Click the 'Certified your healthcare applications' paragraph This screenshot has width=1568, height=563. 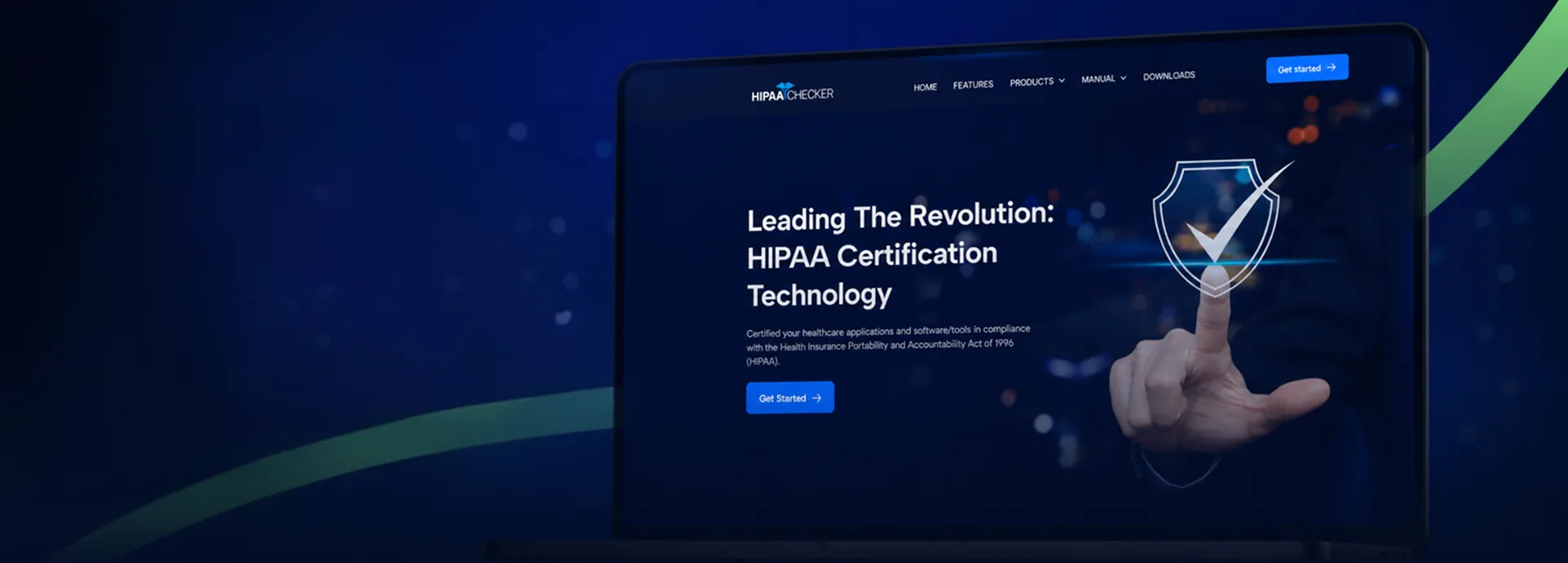coord(888,345)
